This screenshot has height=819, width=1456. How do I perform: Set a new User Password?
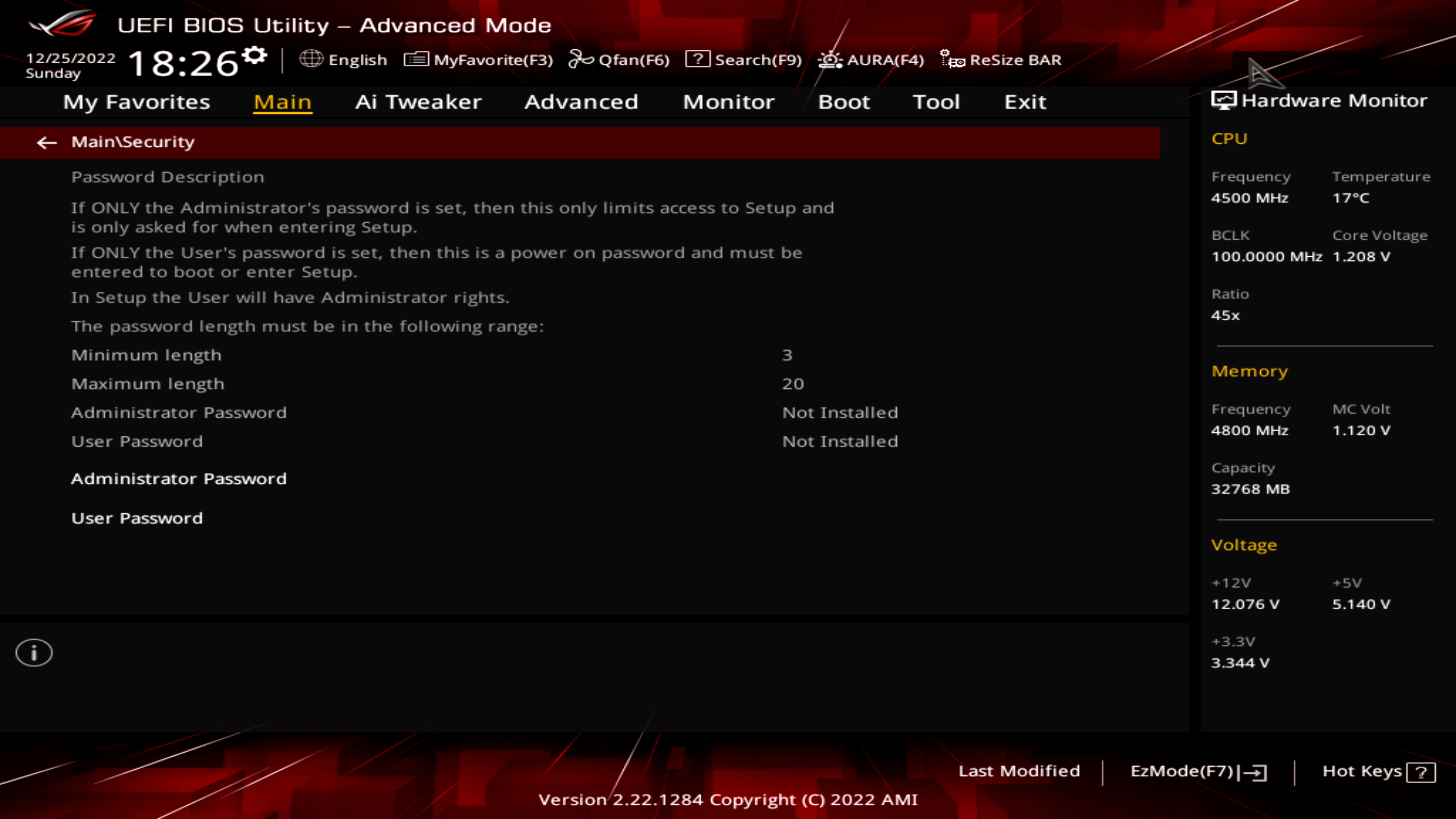pos(137,518)
